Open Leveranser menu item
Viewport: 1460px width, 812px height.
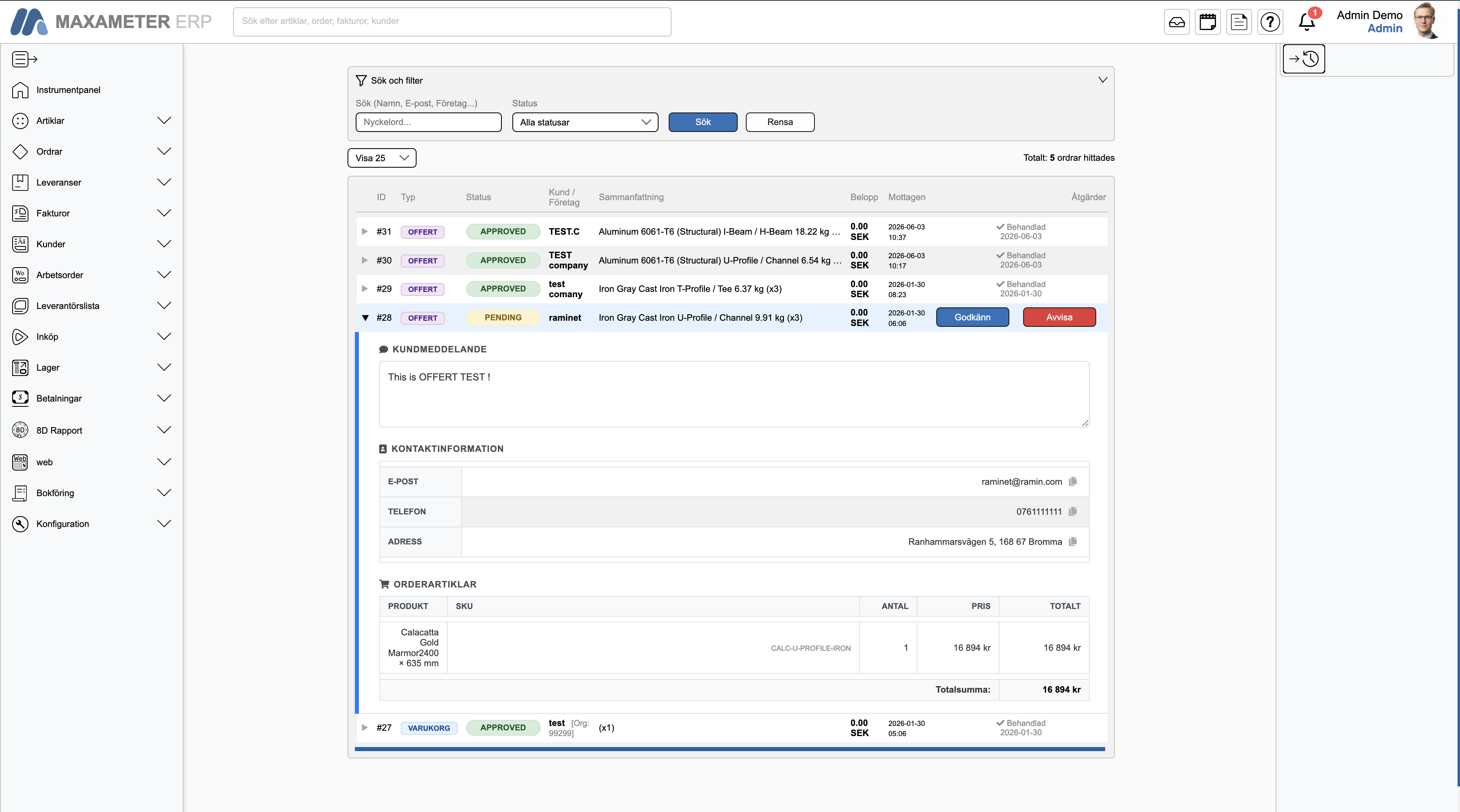58,182
